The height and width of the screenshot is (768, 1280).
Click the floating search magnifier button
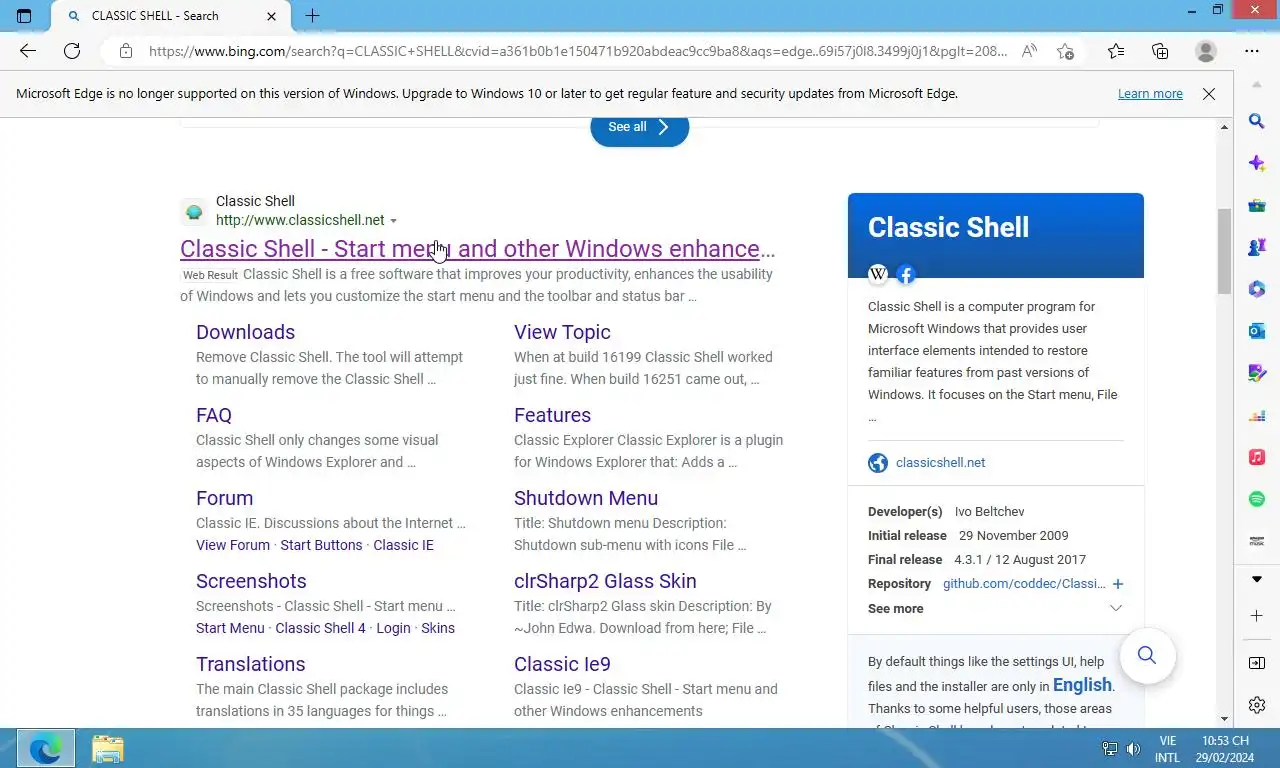[x=1147, y=655]
